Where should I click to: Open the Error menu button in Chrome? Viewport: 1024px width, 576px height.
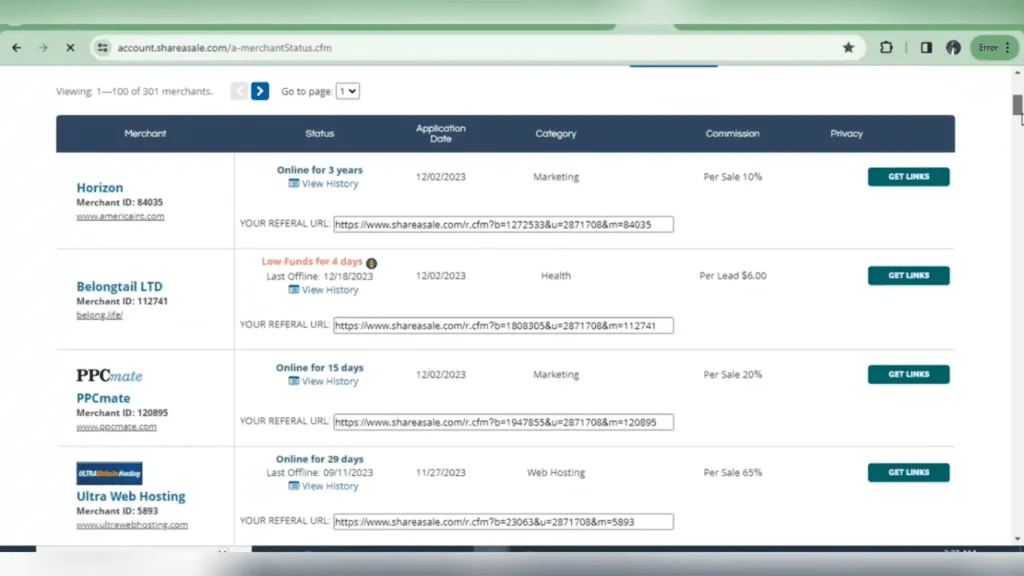pyautogui.click(x=994, y=48)
